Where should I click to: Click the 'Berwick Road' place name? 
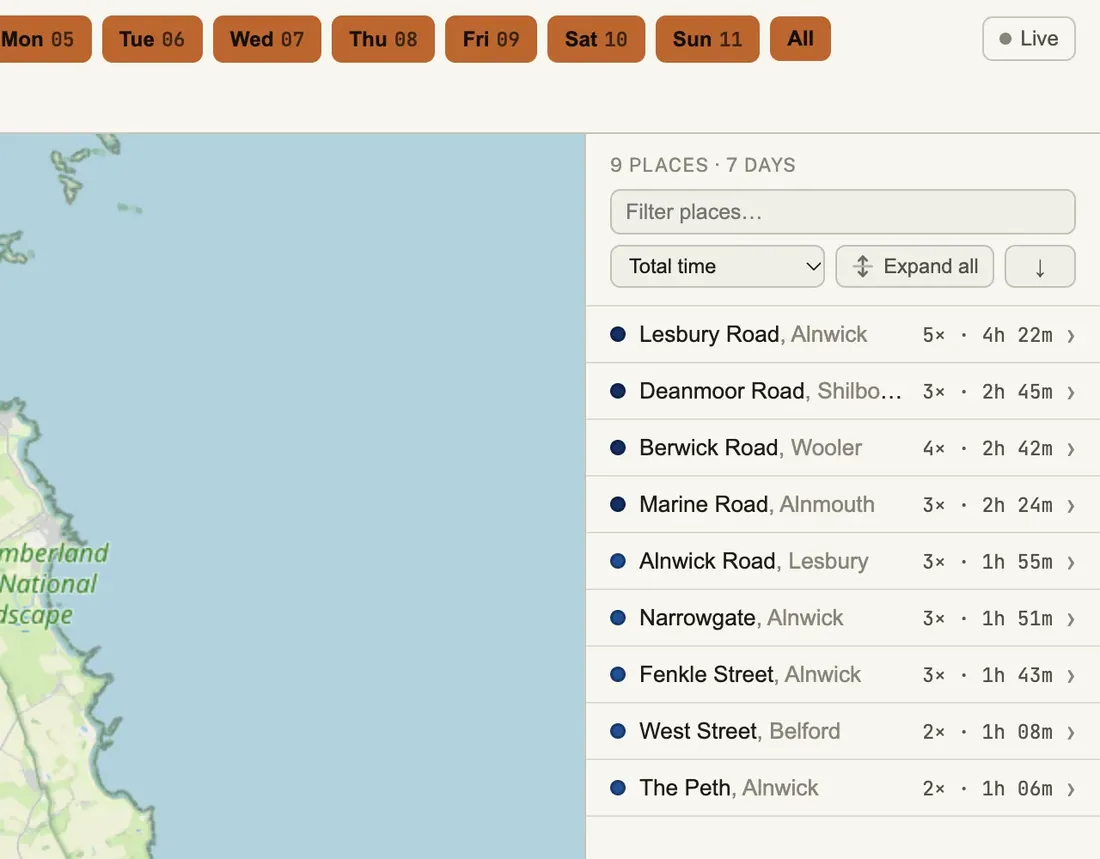(x=709, y=448)
